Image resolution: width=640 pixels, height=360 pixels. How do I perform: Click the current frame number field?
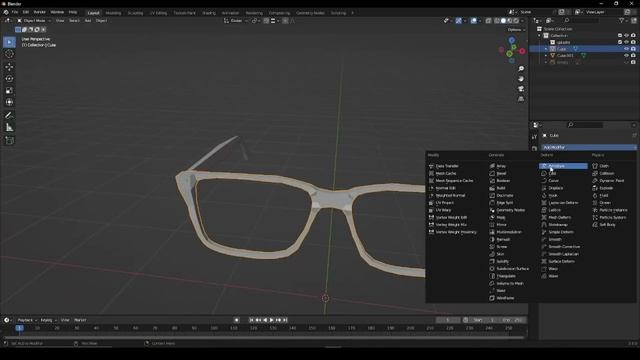point(448,320)
